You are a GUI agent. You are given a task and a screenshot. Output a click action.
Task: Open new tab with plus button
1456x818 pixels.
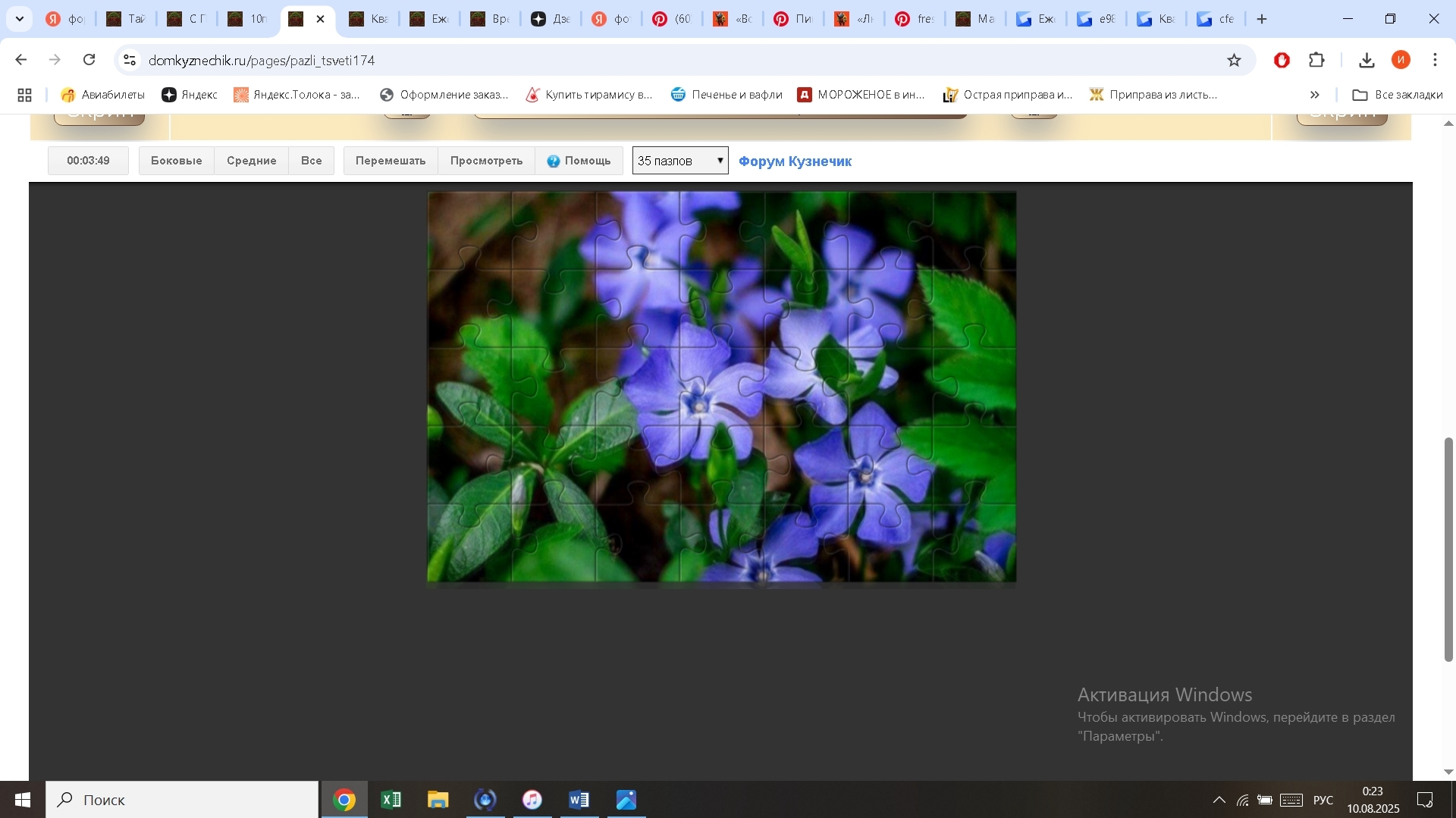click(1262, 19)
